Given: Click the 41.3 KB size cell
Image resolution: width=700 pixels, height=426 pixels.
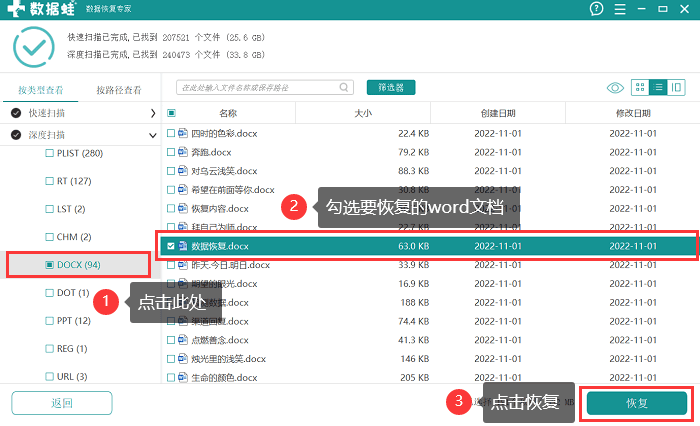Looking at the screenshot, I should [413, 340].
